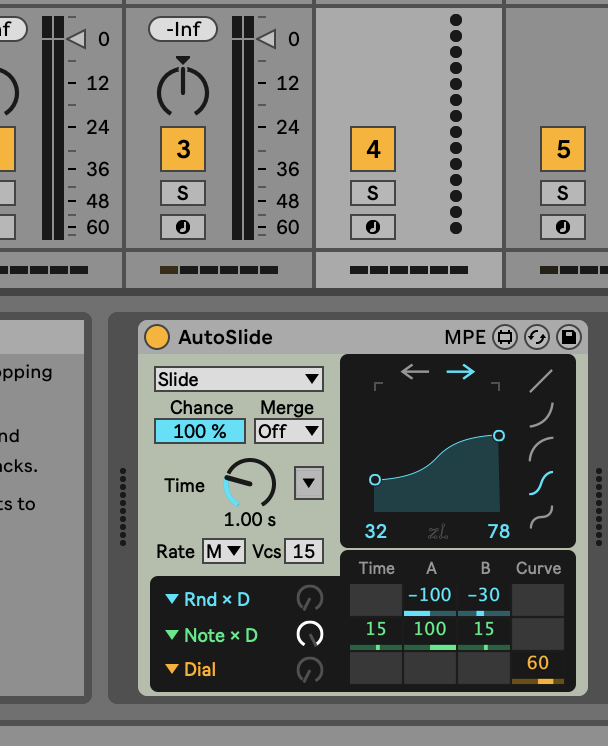608x746 pixels.
Task: Click the AutoSlide hot-swap preset icon
Action: pyautogui.click(x=537, y=337)
